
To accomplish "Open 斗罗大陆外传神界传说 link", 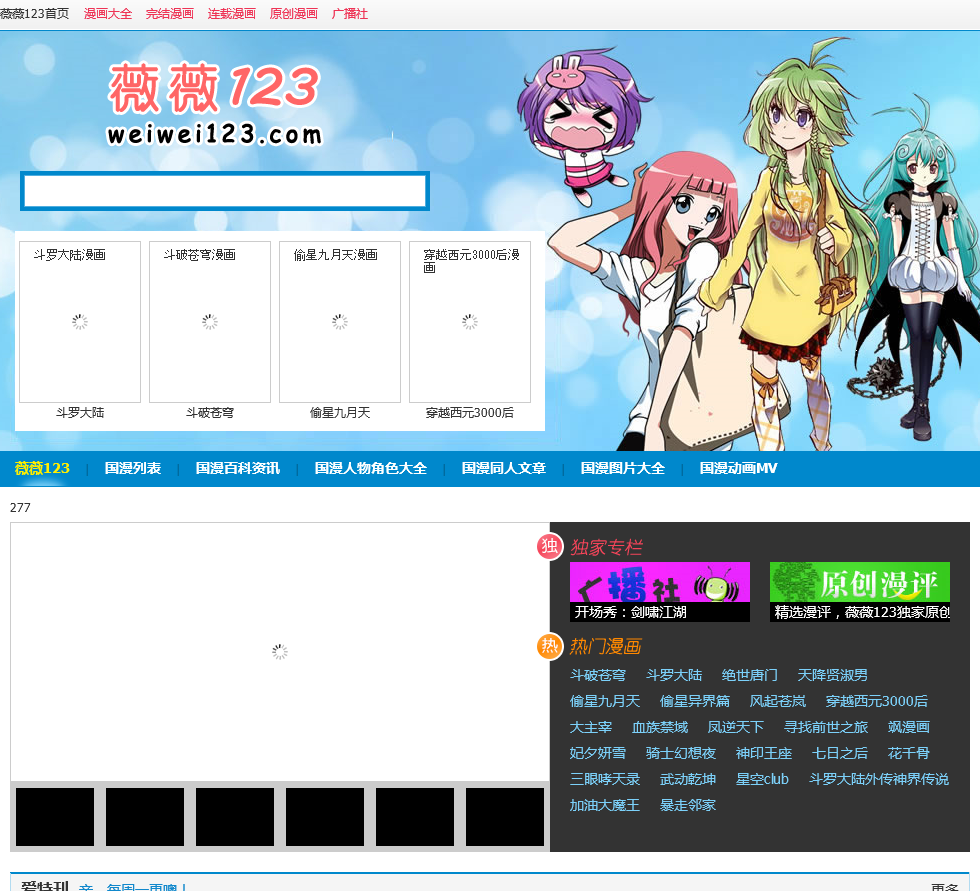I will tap(879, 779).
